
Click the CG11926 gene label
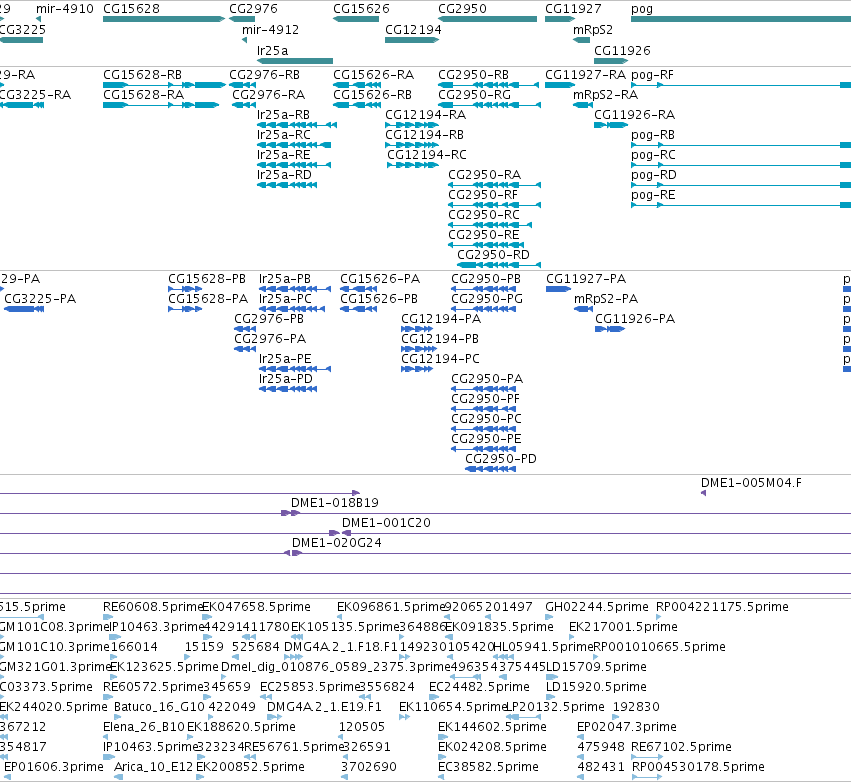tap(622, 50)
